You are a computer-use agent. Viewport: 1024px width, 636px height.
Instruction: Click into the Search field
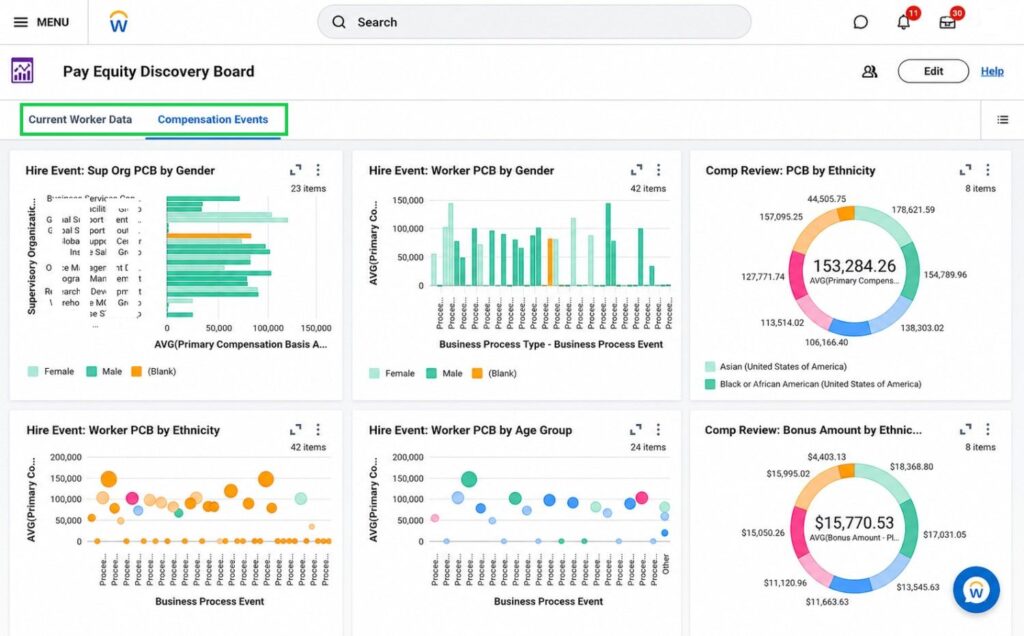click(534, 22)
